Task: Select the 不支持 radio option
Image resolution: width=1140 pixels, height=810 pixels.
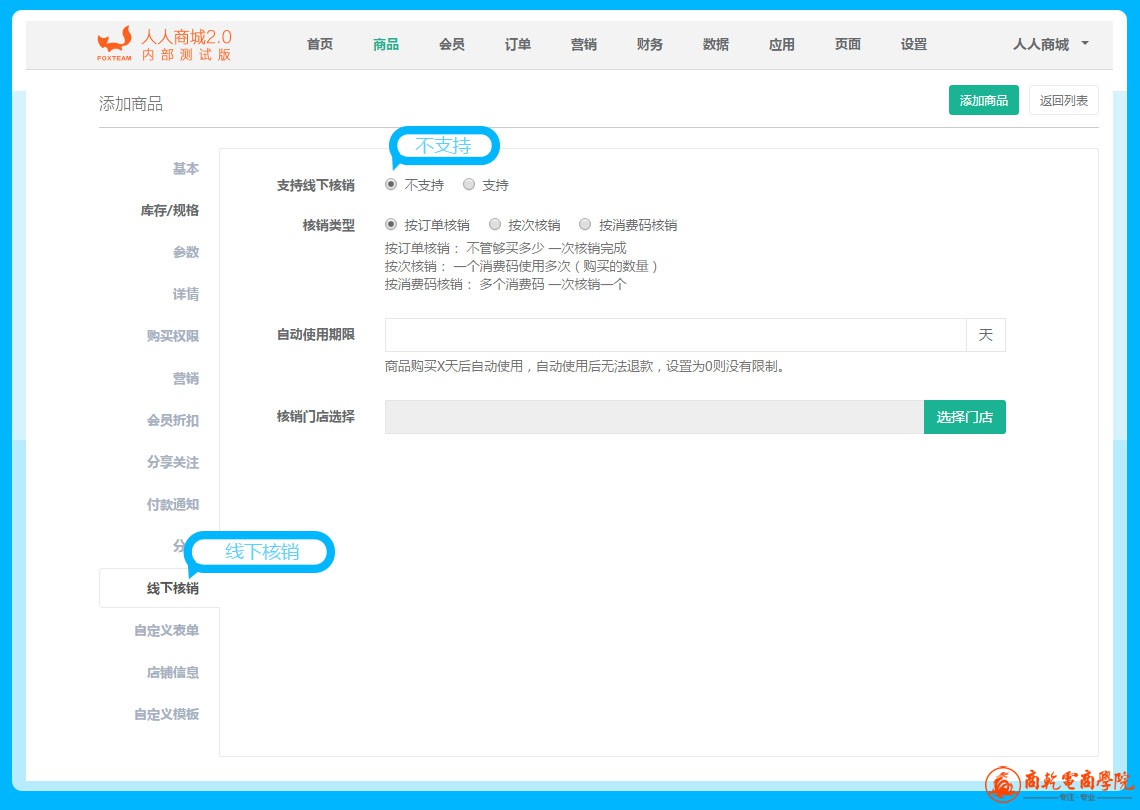Action: tap(391, 184)
